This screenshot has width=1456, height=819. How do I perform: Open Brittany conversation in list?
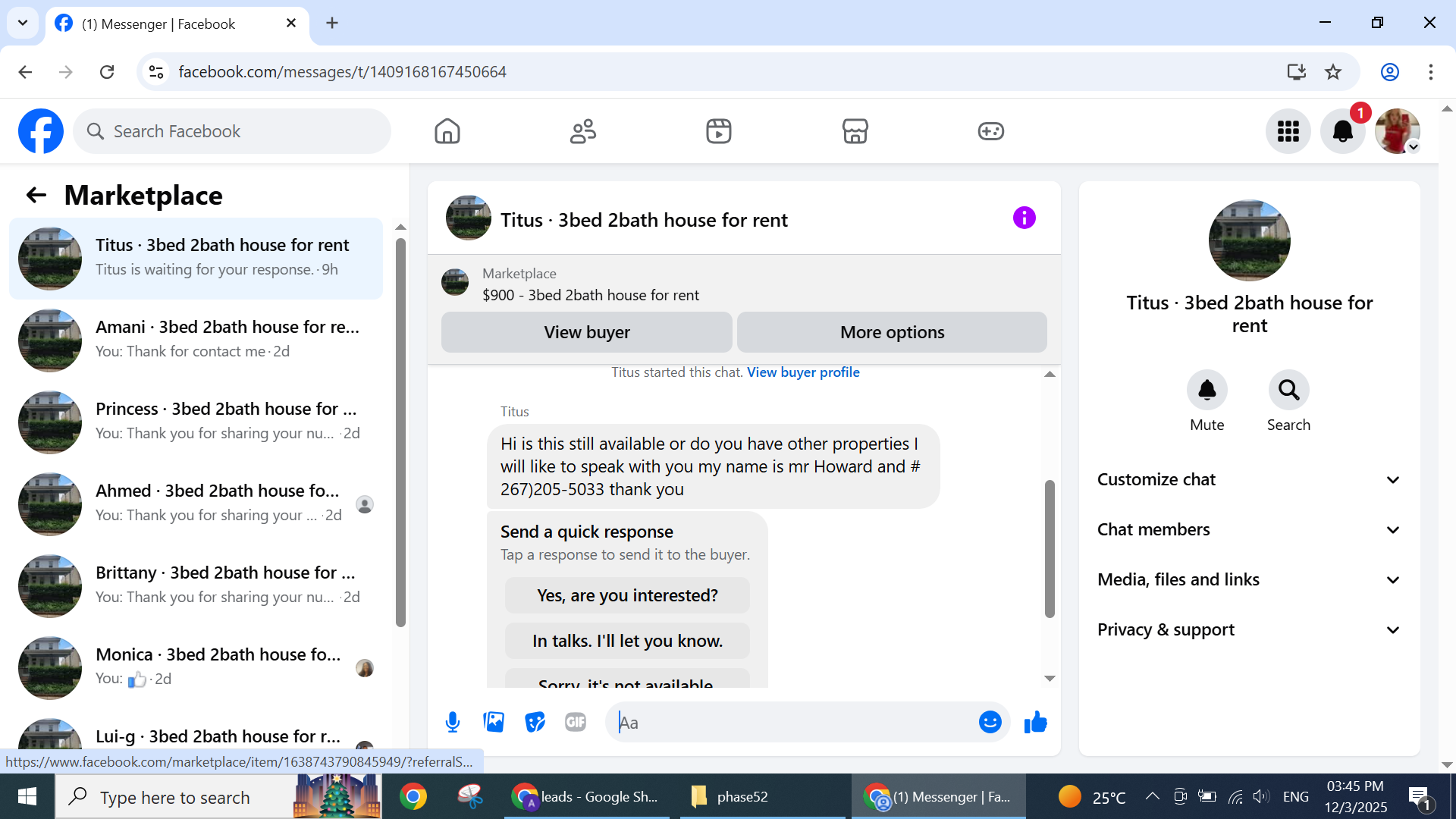pyautogui.click(x=196, y=586)
